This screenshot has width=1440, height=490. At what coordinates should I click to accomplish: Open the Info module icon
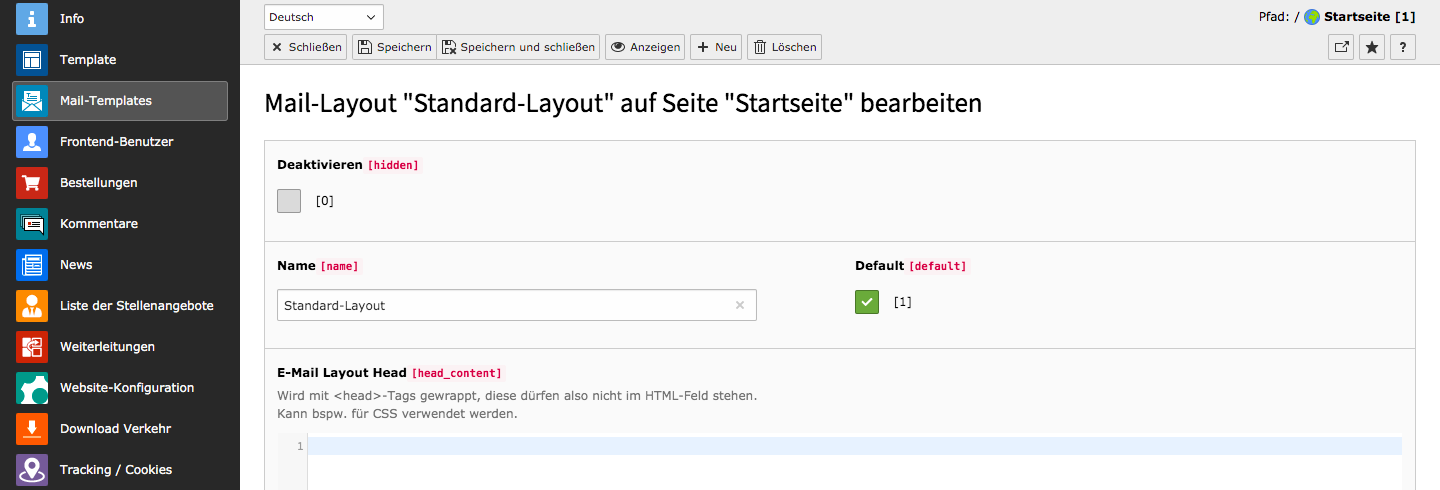click(32, 19)
